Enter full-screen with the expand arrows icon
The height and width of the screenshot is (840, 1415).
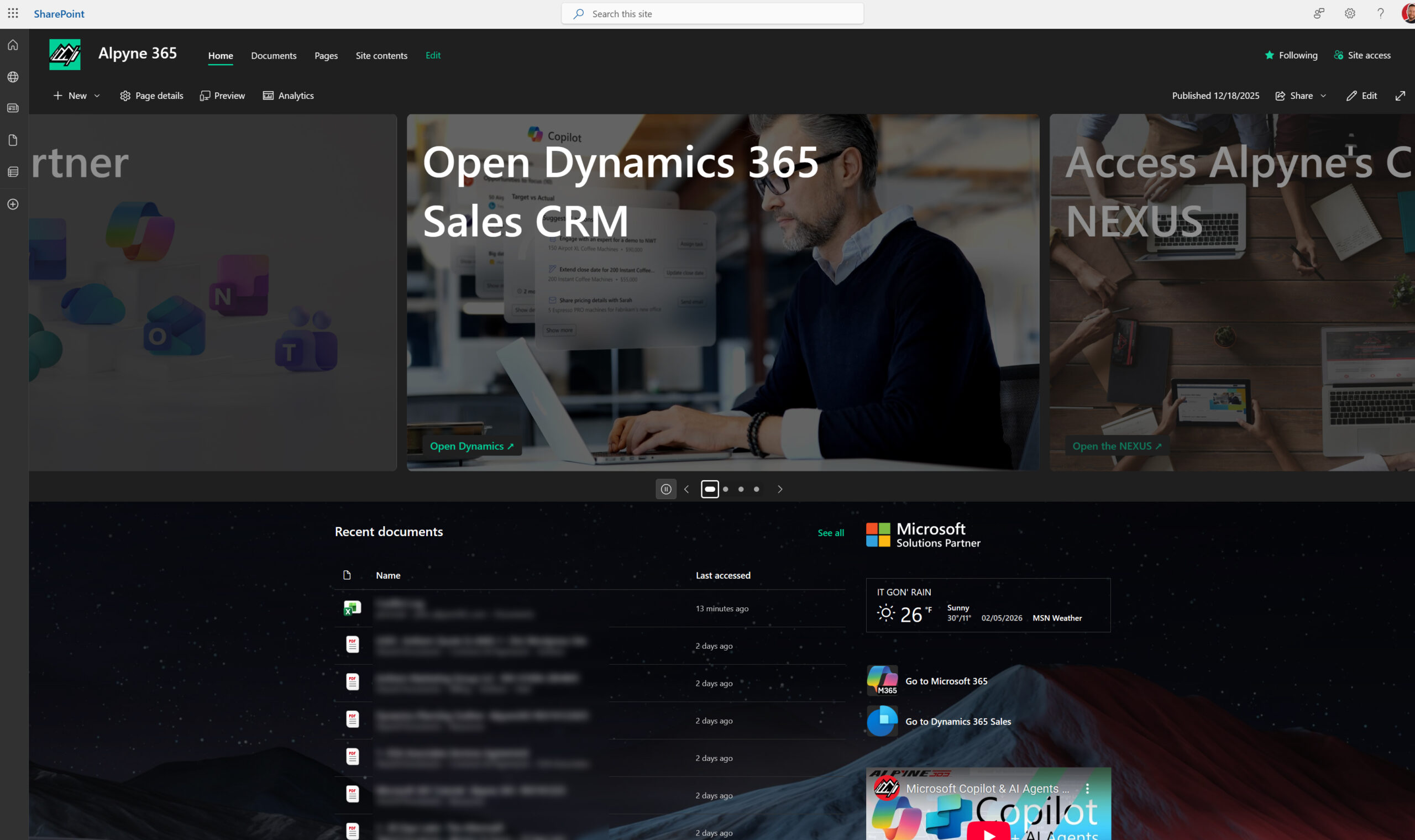click(x=1400, y=96)
